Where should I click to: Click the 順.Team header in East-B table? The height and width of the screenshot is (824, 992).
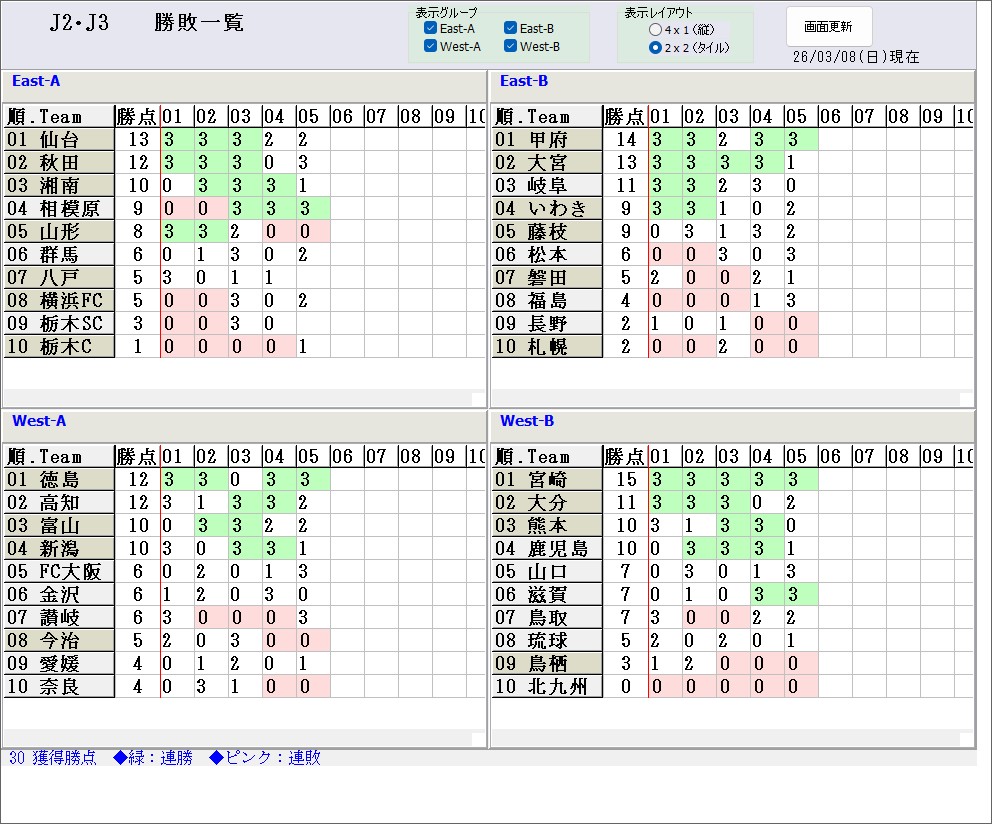(547, 117)
